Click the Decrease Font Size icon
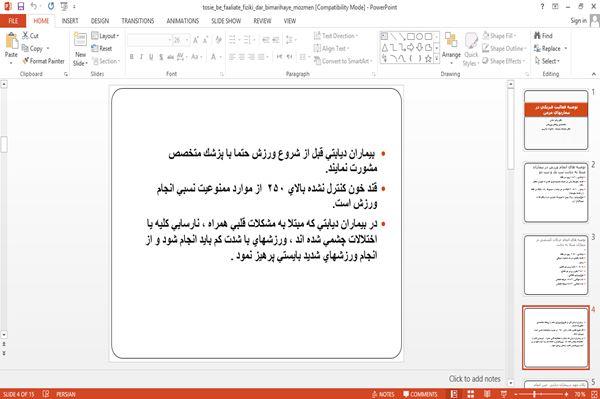600x399 pixels. (205, 40)
